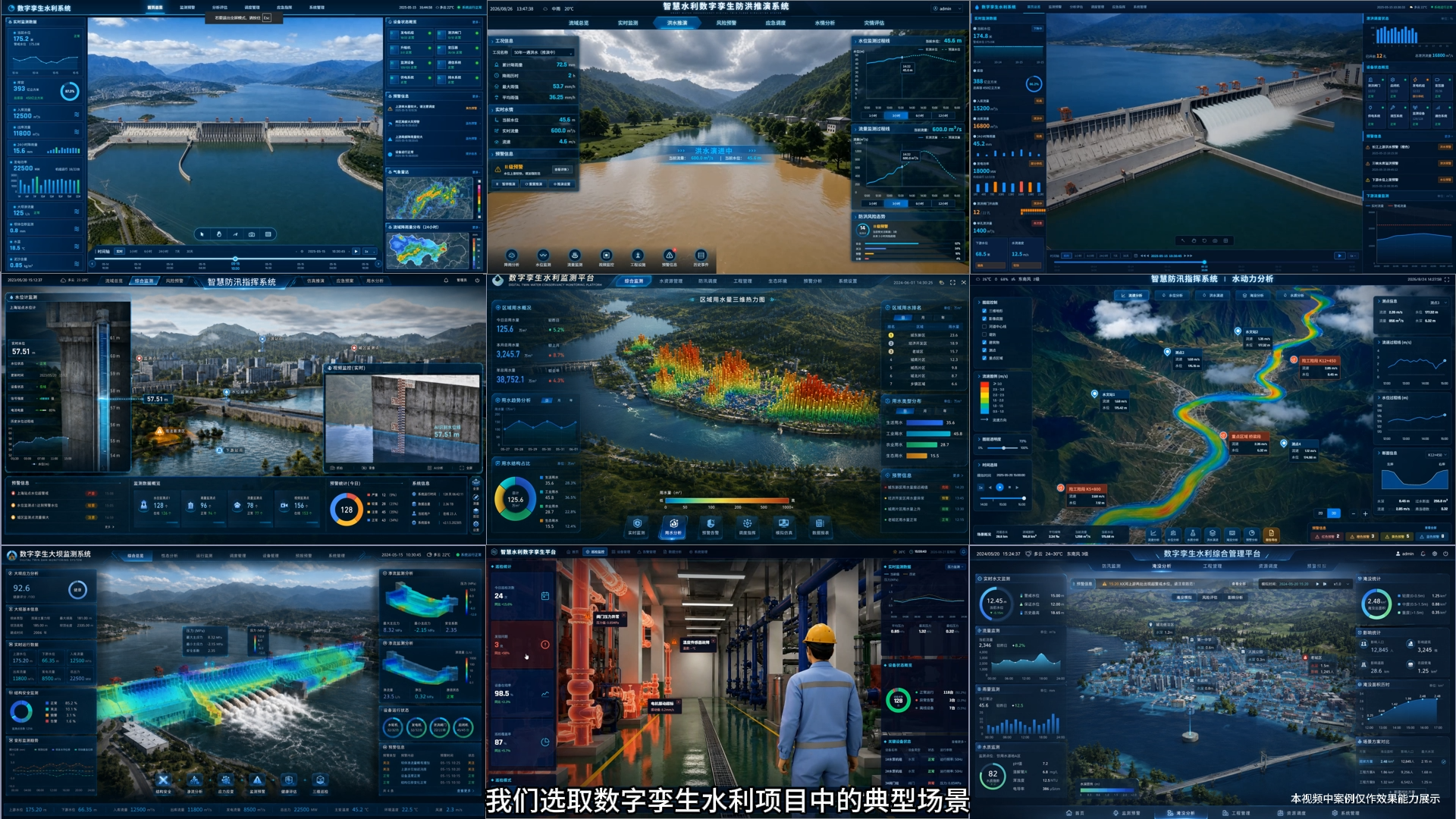Select 淹没分析 top tab in 水动力分析
This screenshot has width=1456, height=819.
click(x=1253, y=295)
